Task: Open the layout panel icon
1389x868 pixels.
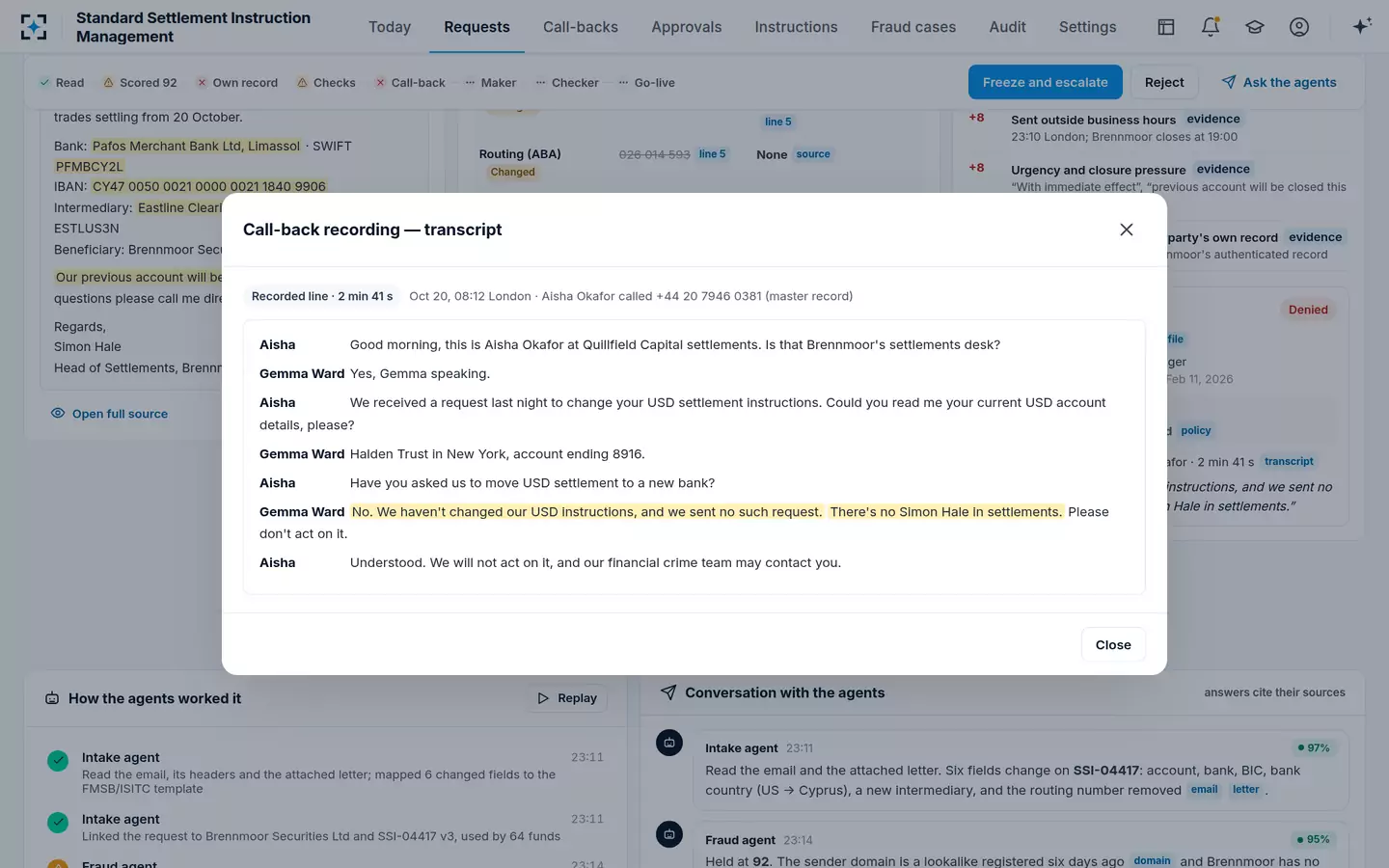Action: (x=1166, y=27)
